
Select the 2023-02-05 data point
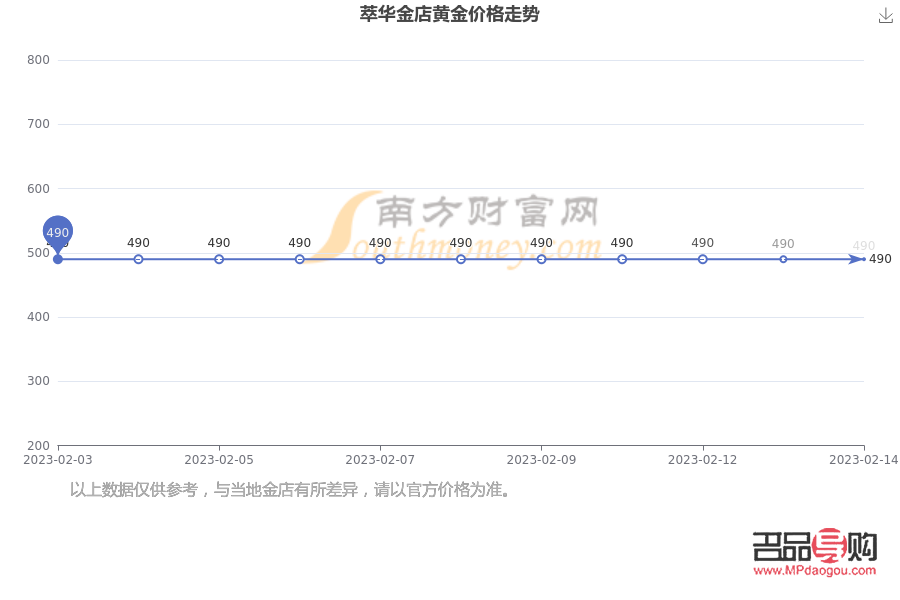(x=218, y=257)
